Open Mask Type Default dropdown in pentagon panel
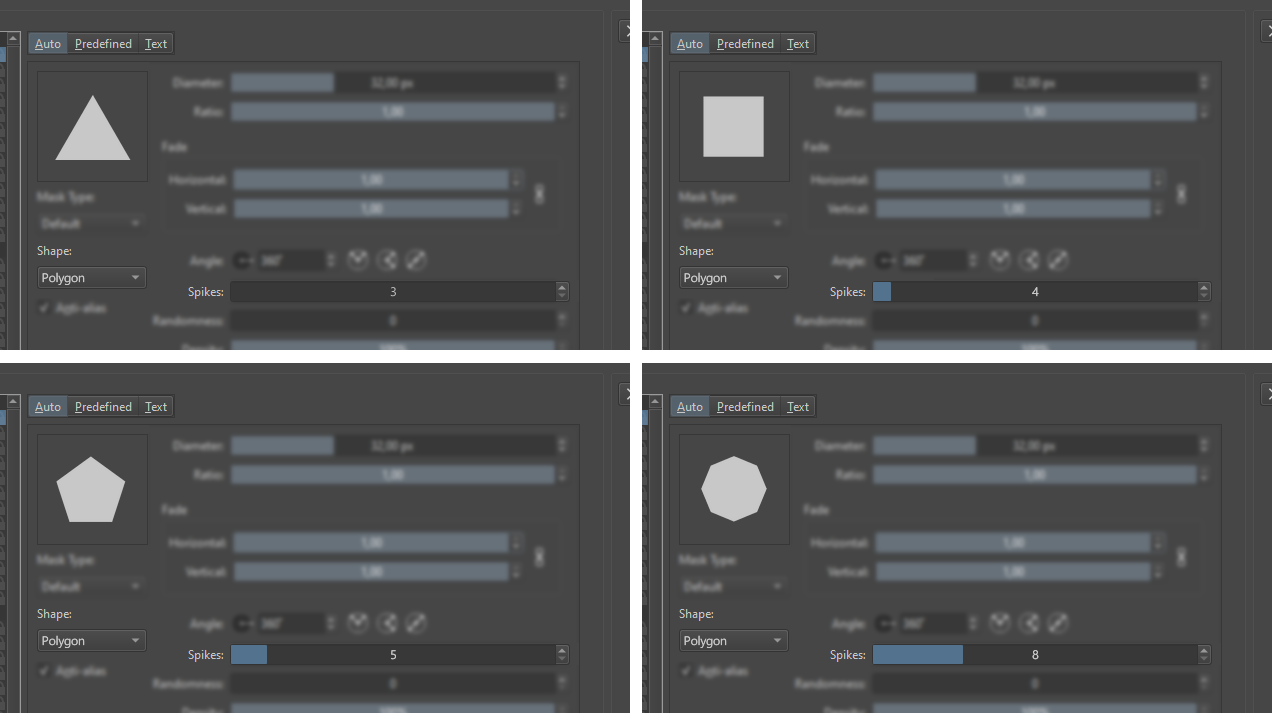Image resolution: width=1272 pixels, height=713 pixels. tap(91, 586)
